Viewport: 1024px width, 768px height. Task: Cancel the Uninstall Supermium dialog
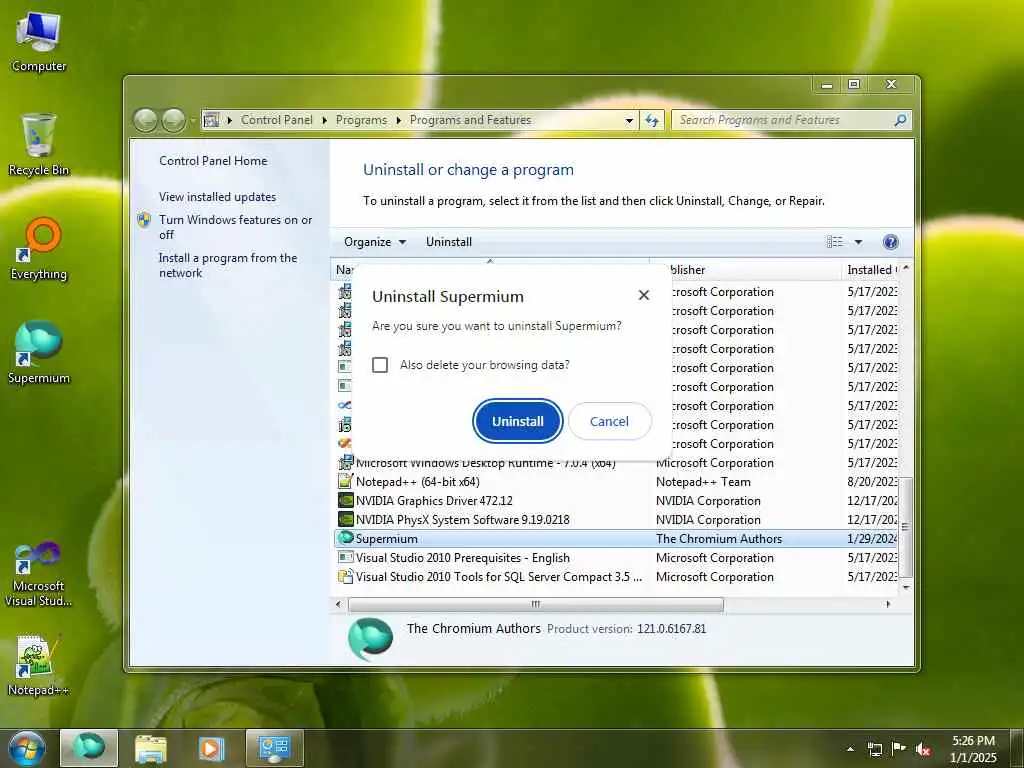pyautogui.click(x=609, y=421)
